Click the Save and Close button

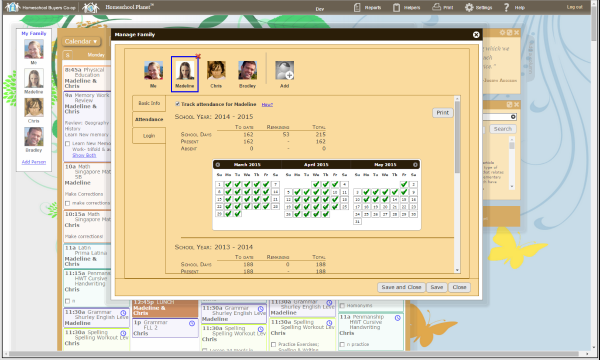[x=401, y=287]
